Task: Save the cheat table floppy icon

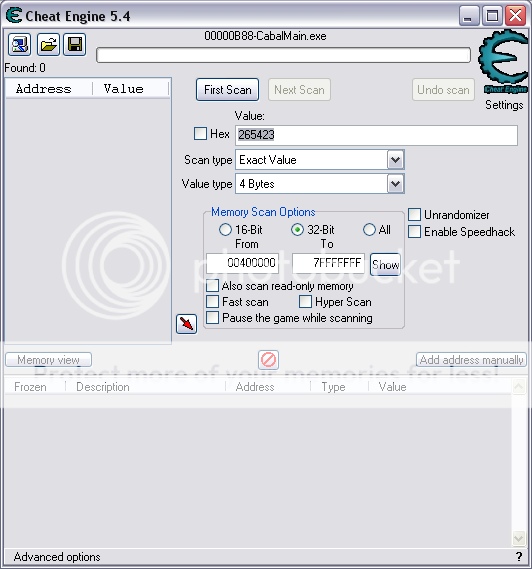Action: coord(75,45)
